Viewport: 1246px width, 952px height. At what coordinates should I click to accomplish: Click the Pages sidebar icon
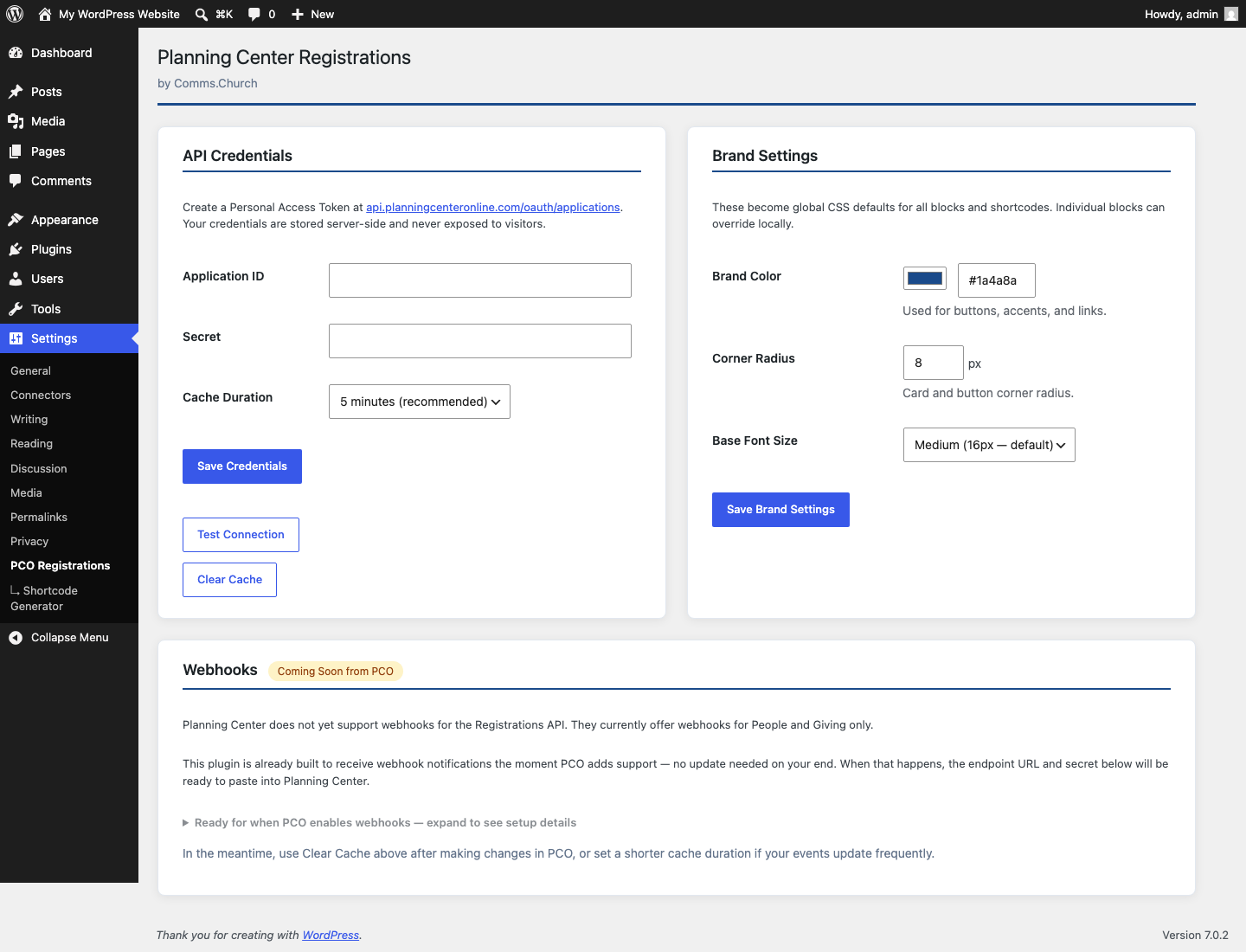tap(16, 151)
